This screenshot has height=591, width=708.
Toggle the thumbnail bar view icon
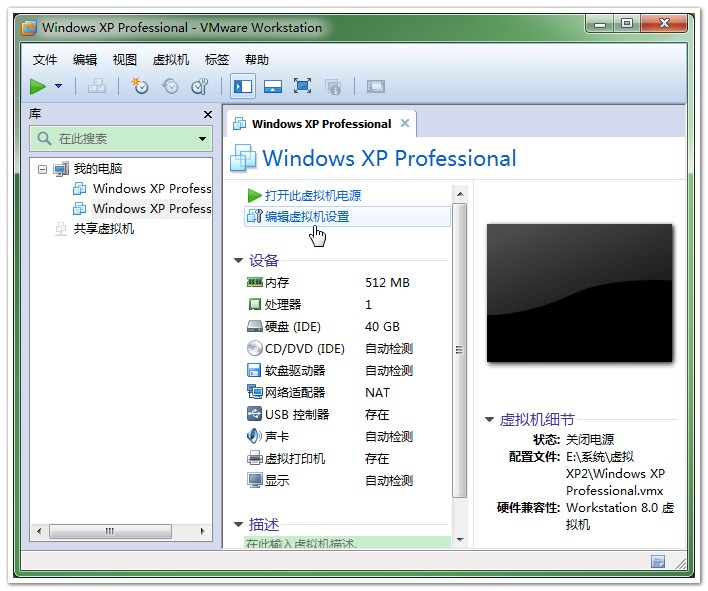pos(273,86)
